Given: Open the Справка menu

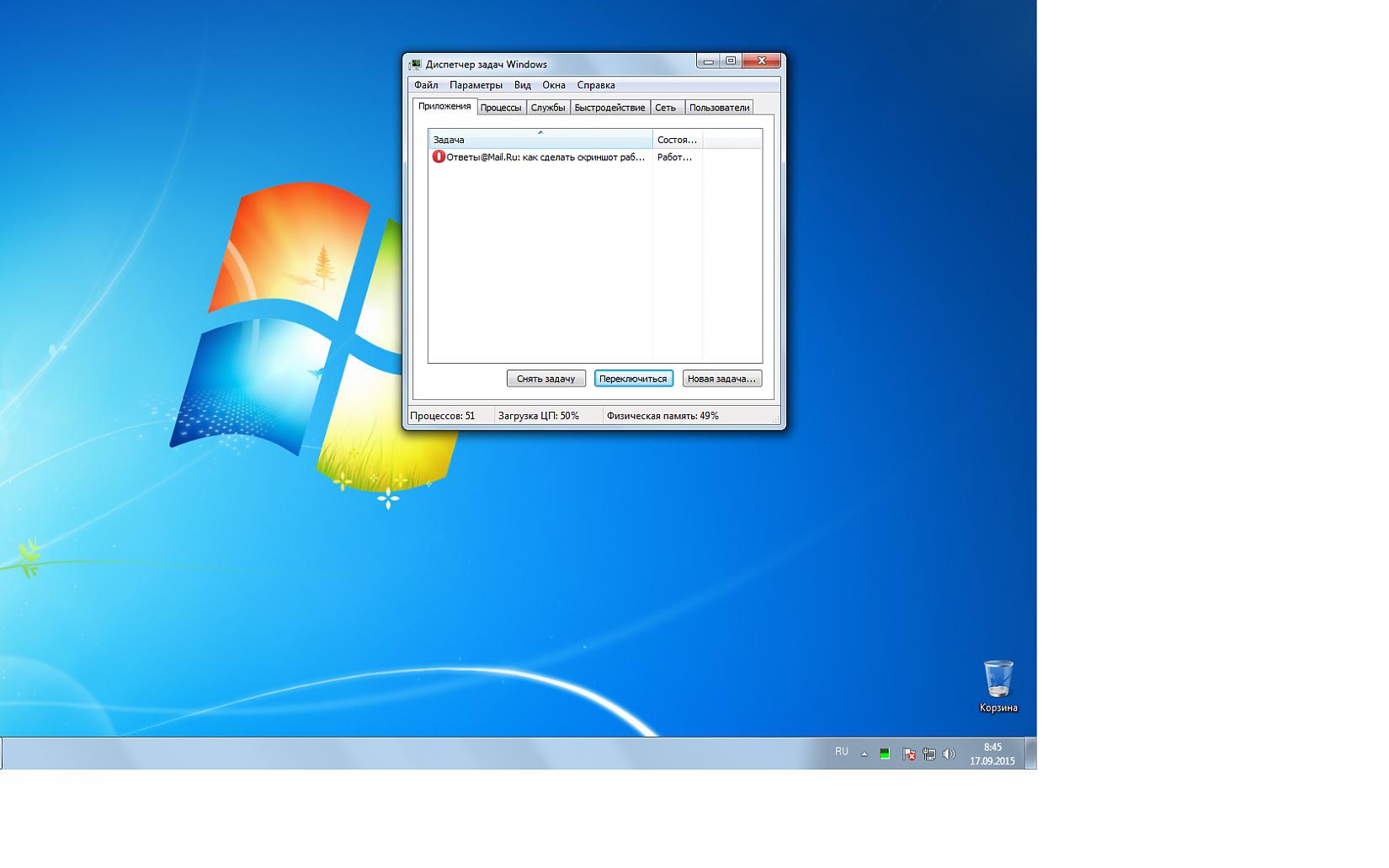Looking at the screenshot, I should click(596, 85).
